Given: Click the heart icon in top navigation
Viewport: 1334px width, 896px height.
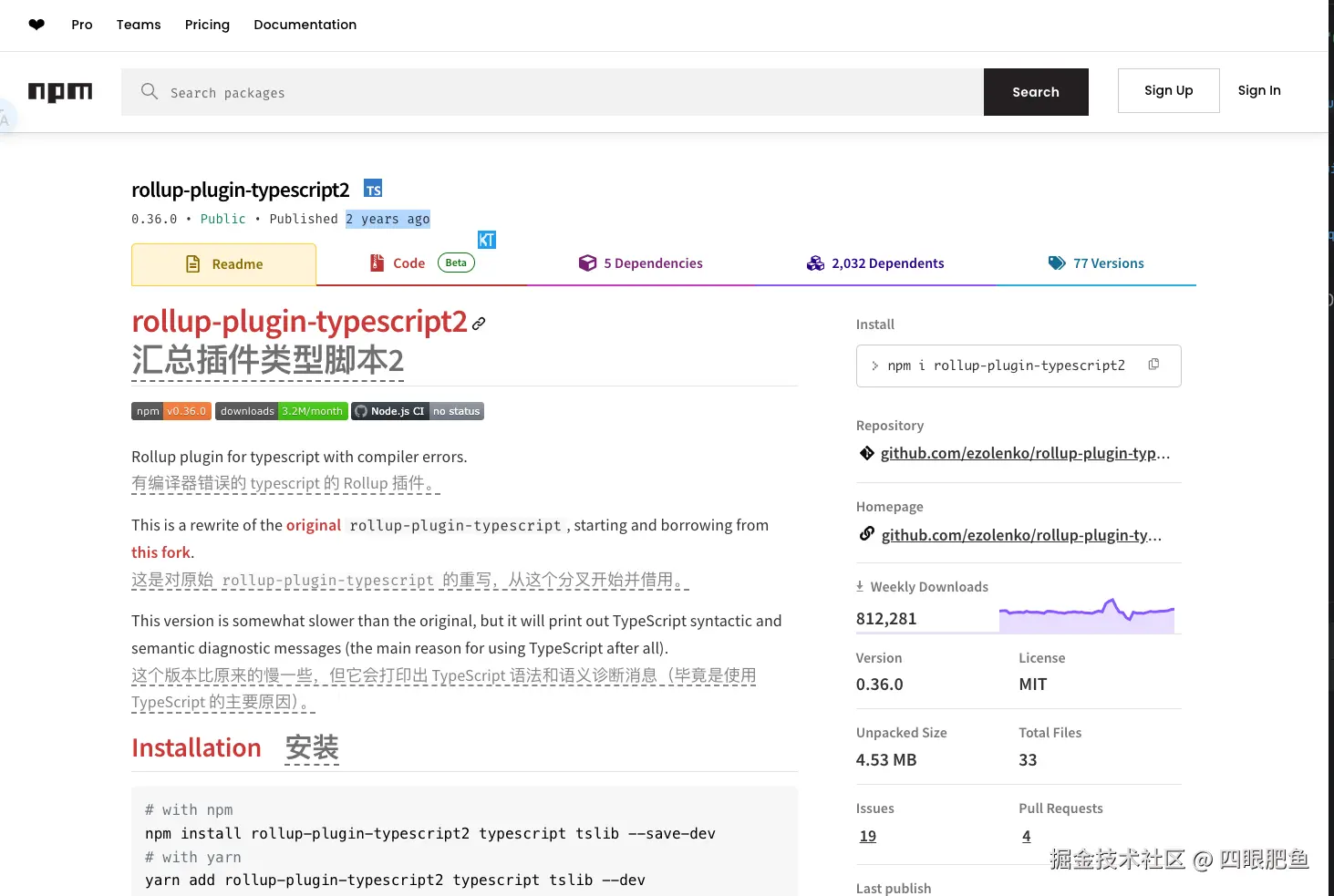Looking at the screenshot, I should 36,25.
